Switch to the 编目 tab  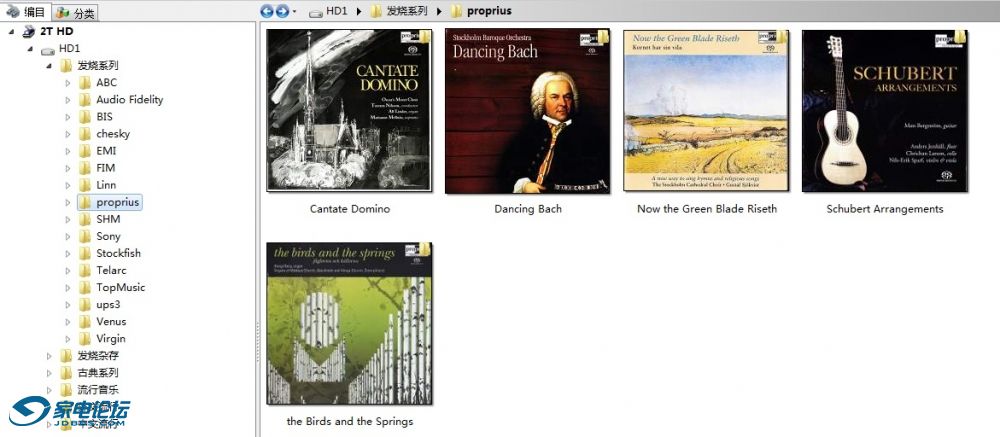tap(26, 11)
